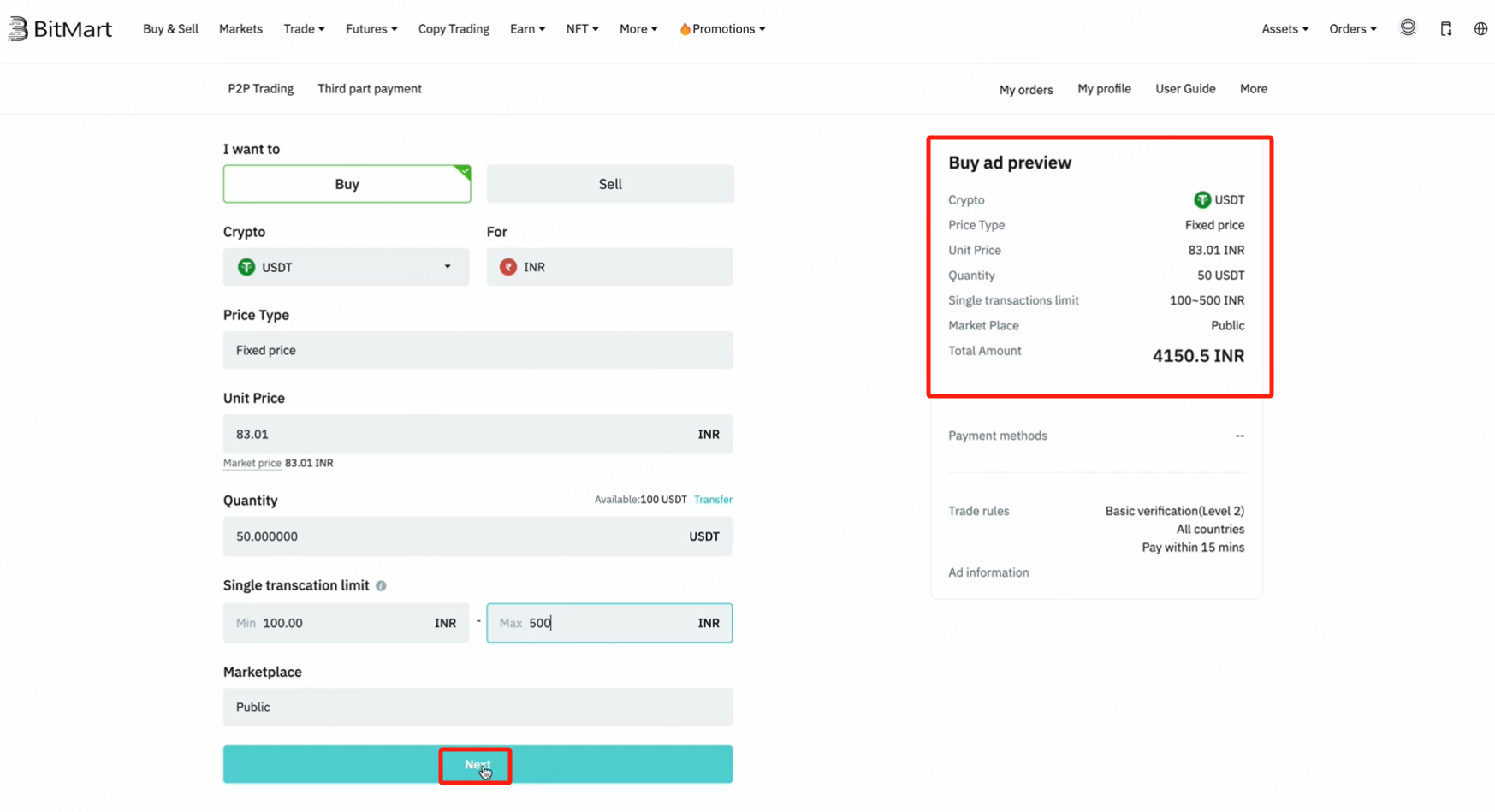
Task: Click the Payment methods label
Action: (x=997, y=436)
